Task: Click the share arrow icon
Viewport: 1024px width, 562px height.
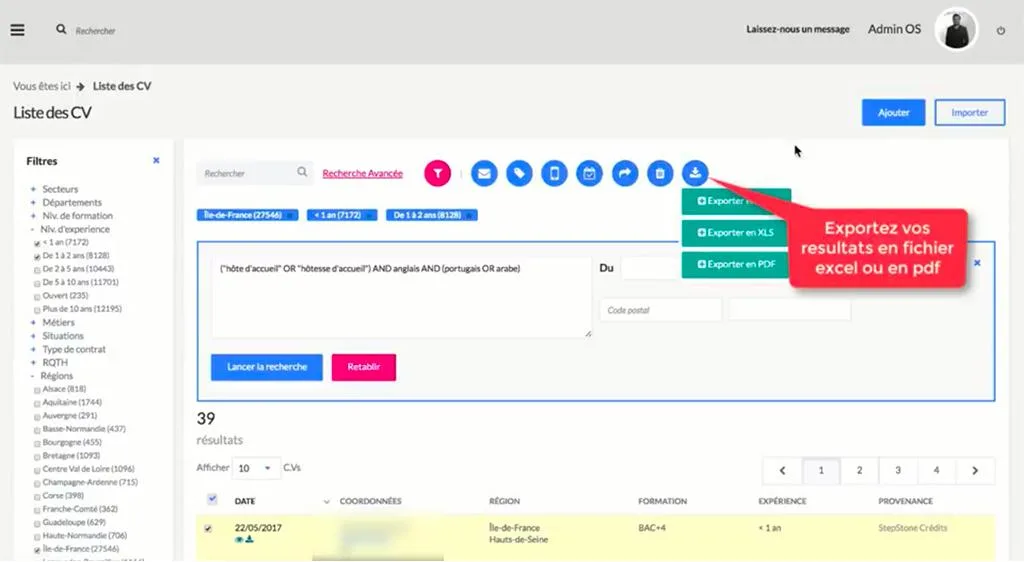Action: pyautogui.click(x=625, y=174)
